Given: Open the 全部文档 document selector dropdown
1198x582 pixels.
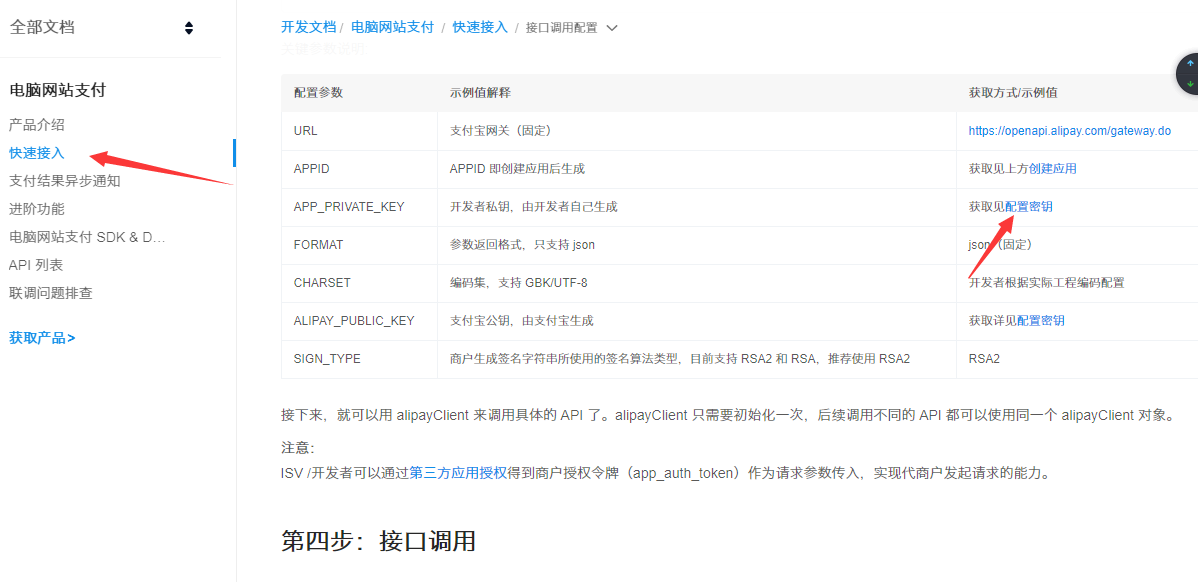Looking at the screenshot, I should 188,28.
